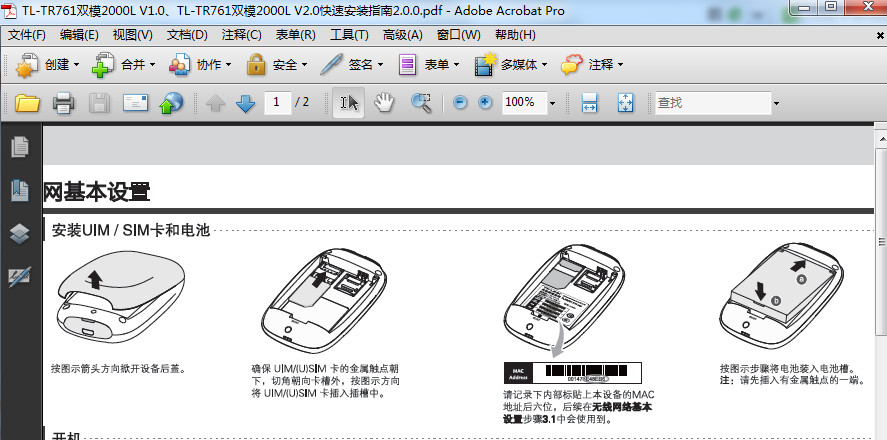Image resolution: width=887 pixels, height=440 pixels.
Task: Click the upload to web globe icon
Action: (x=172, y=103)
